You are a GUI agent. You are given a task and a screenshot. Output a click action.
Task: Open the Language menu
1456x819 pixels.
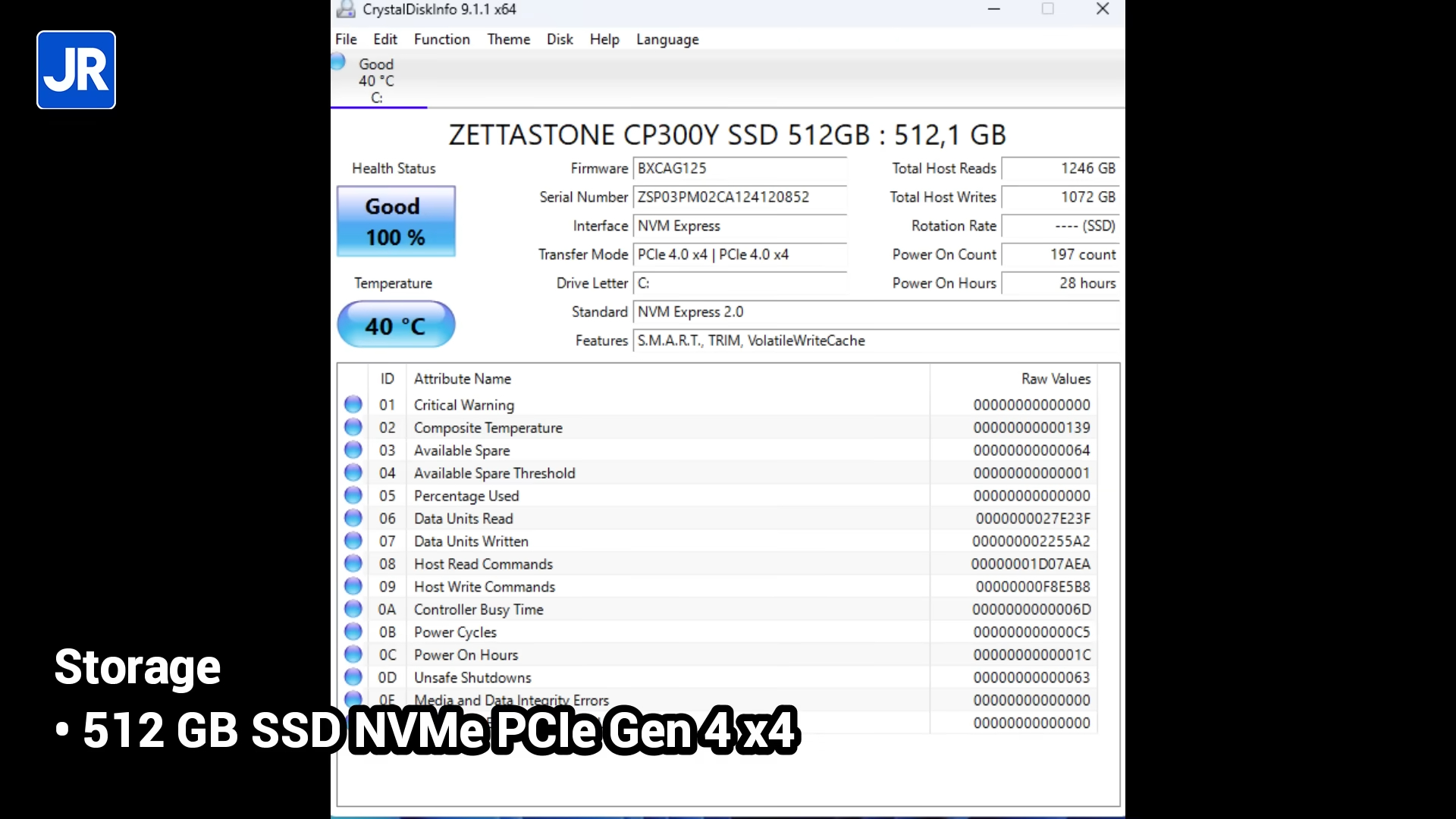(x=667, y=39)
